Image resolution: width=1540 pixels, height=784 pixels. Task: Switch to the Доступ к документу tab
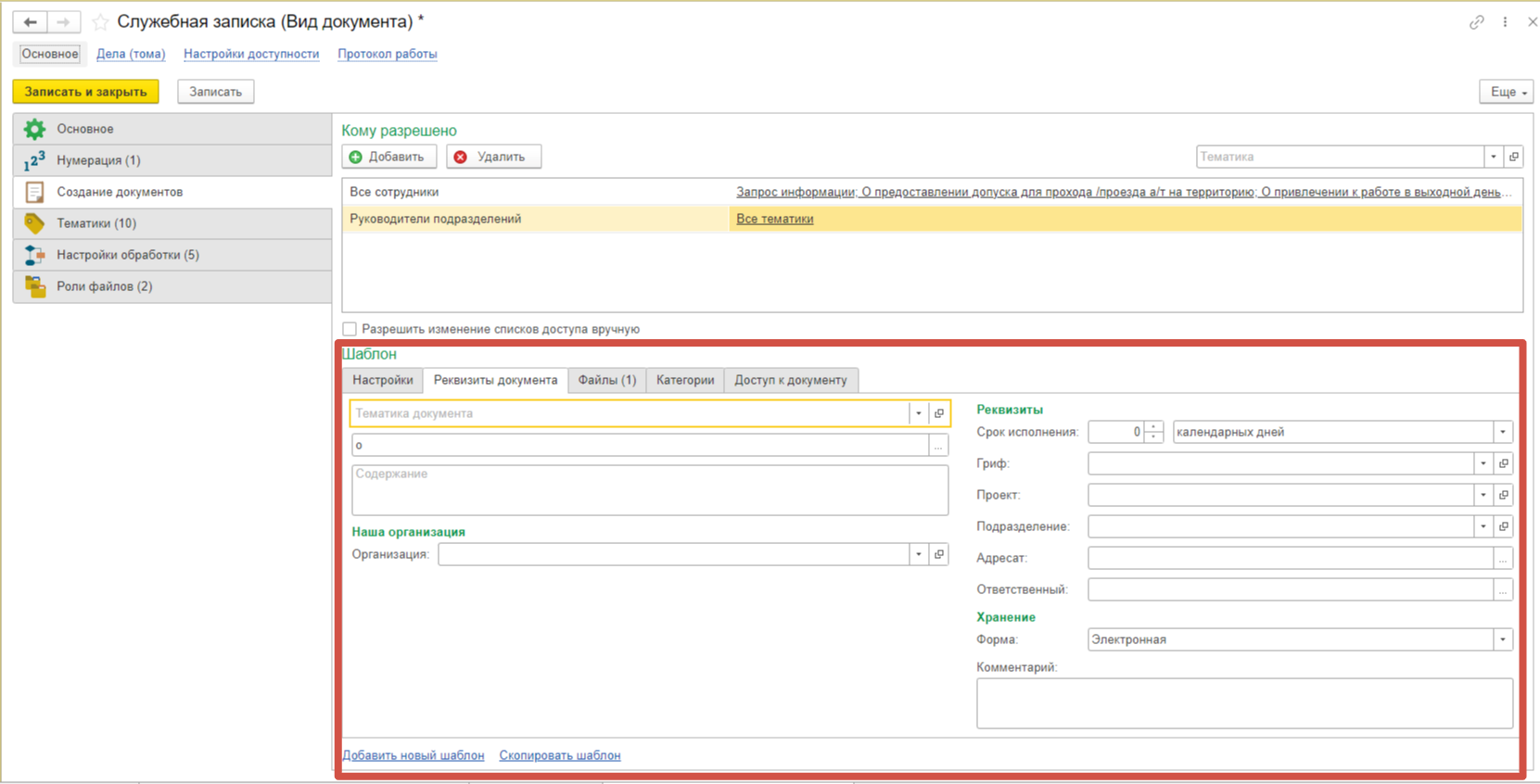click(790, 380)
